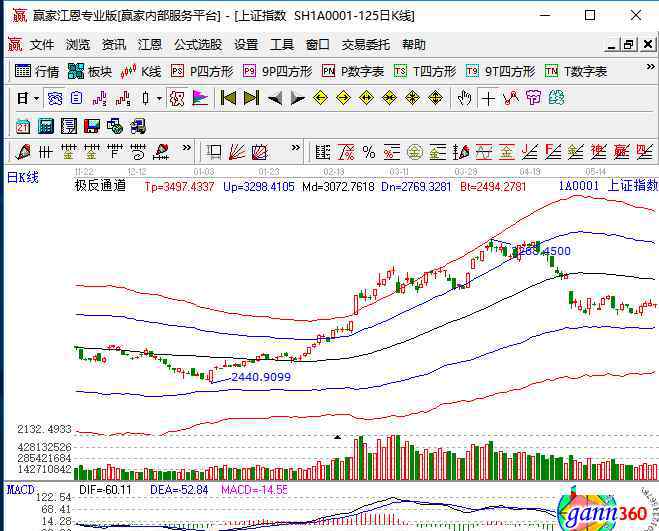659x531 pixels.
Task: Toggle the pencil drawing tool
Action: [22, 152]
